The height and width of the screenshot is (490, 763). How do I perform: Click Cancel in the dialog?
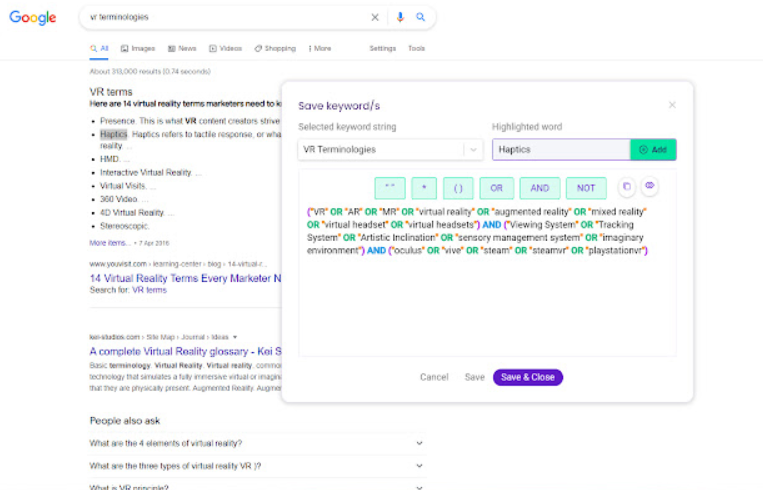point(434,377)
